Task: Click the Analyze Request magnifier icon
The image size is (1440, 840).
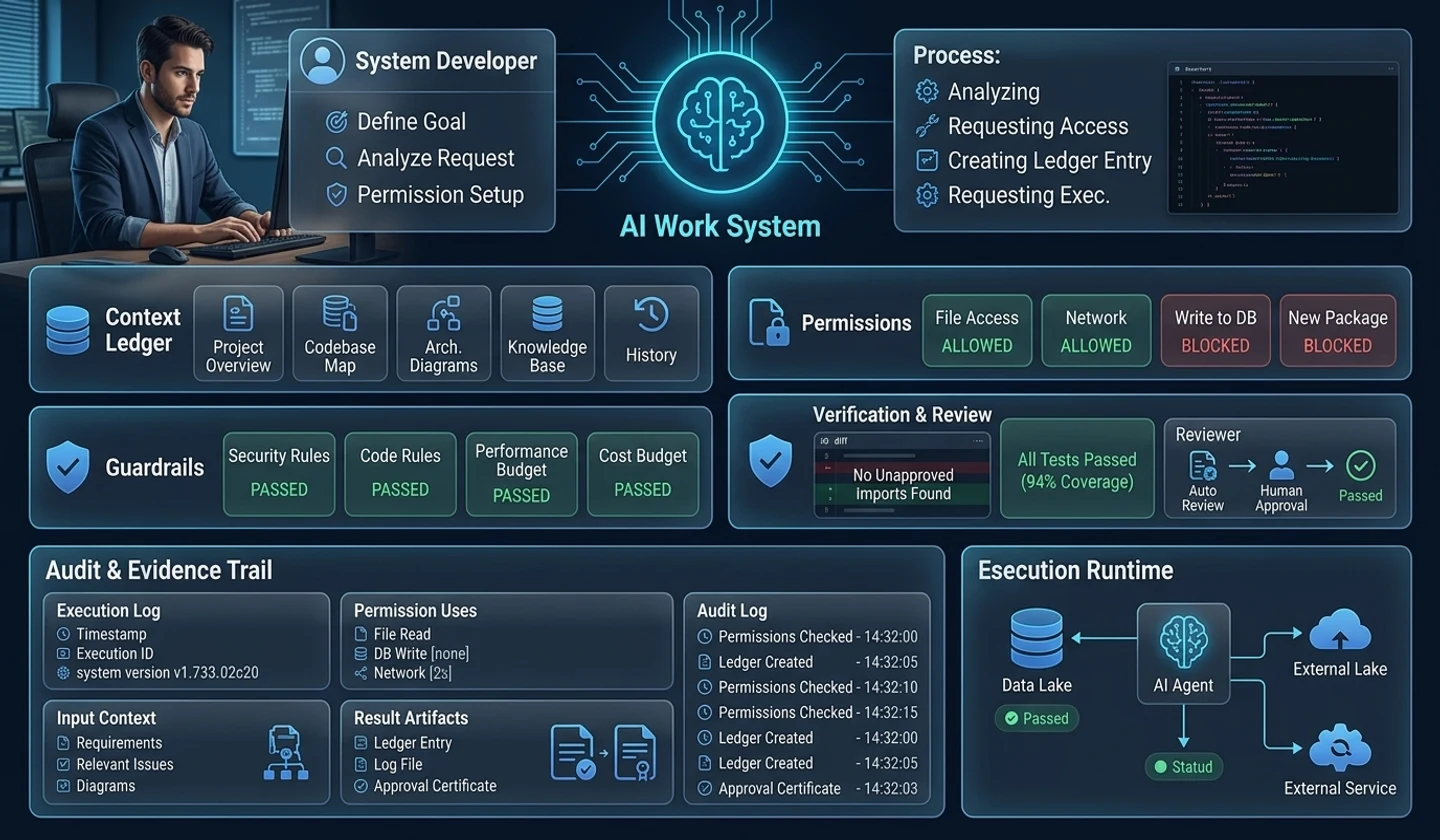Action: [x=337, y=158]
